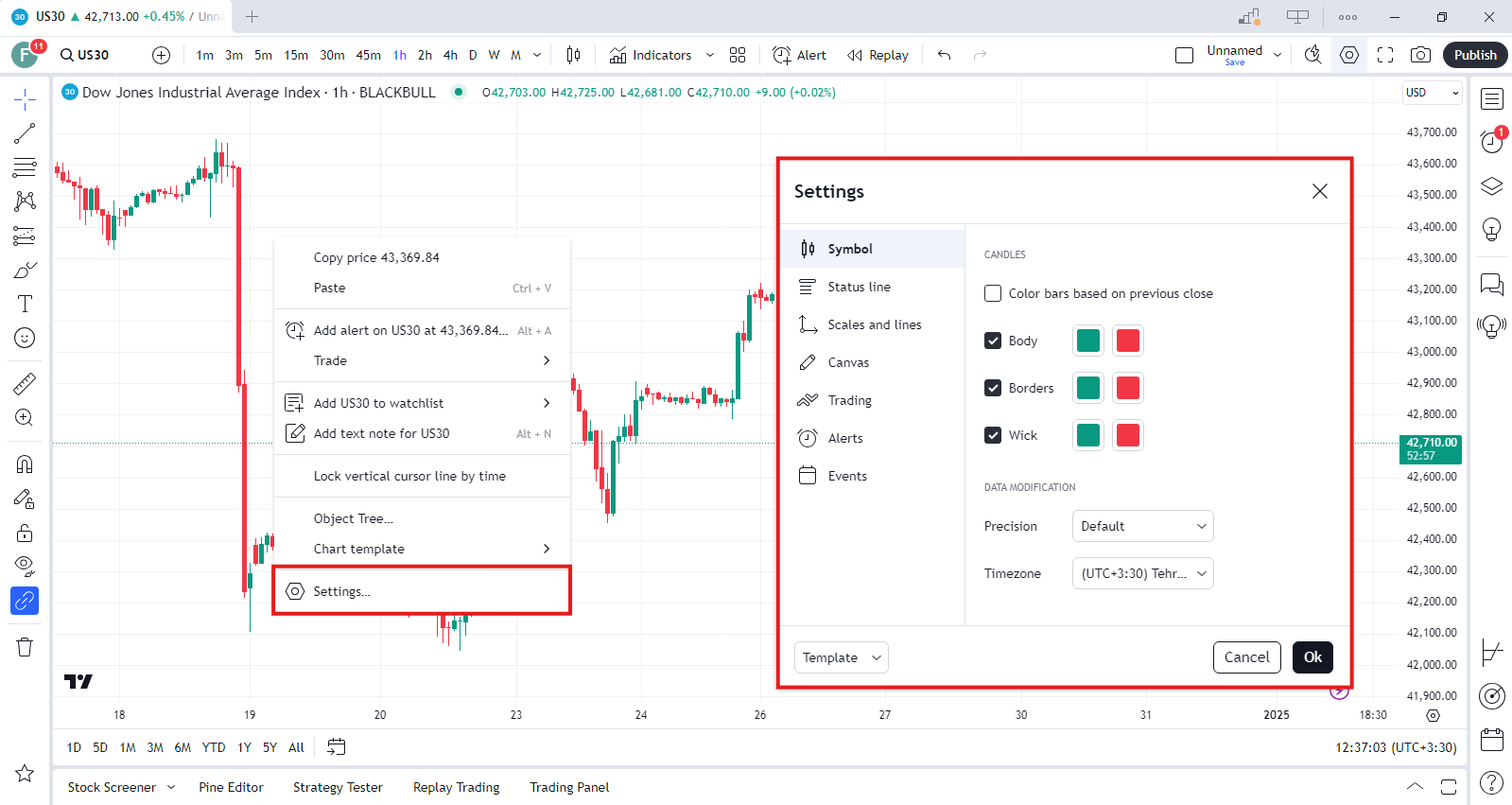Viewport: 1512px width, 805px height.
Task: Toggle the Unnamed layout checkbox square
Action: 1184,56
